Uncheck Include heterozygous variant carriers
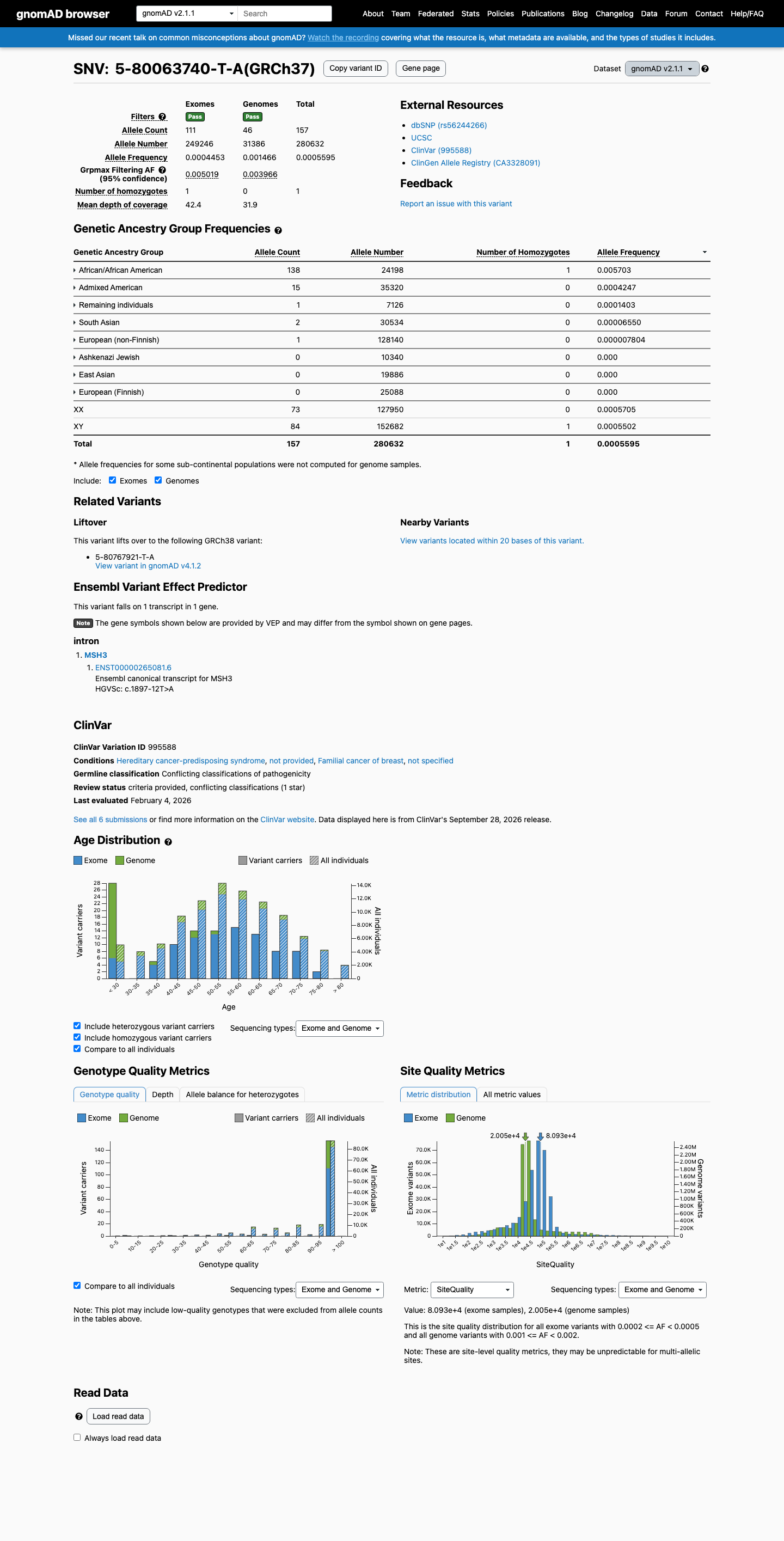The image size is (784, 1541). point(77,1025)
